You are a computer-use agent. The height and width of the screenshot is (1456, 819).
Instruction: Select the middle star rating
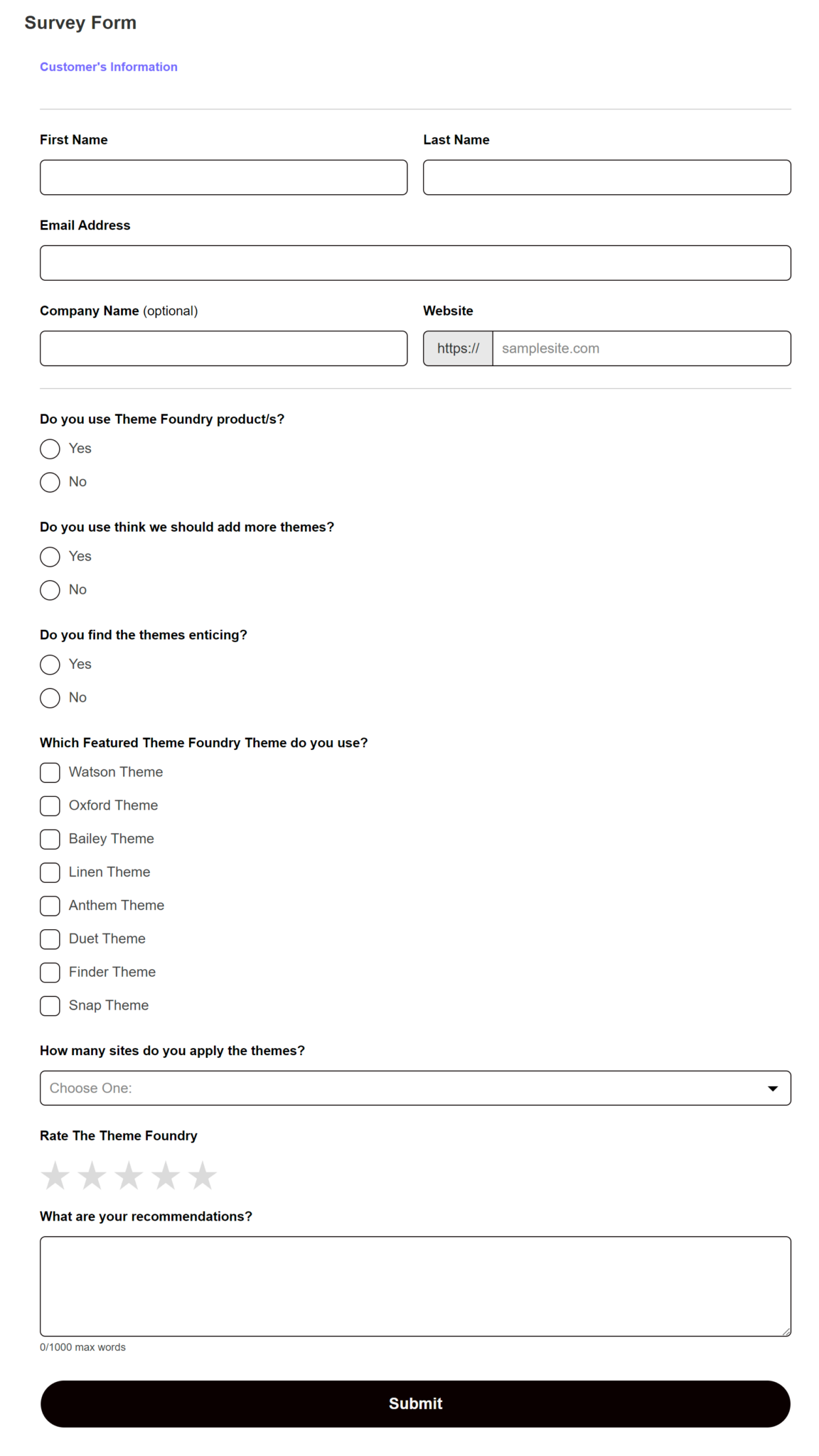click(x=129, y=1175)
